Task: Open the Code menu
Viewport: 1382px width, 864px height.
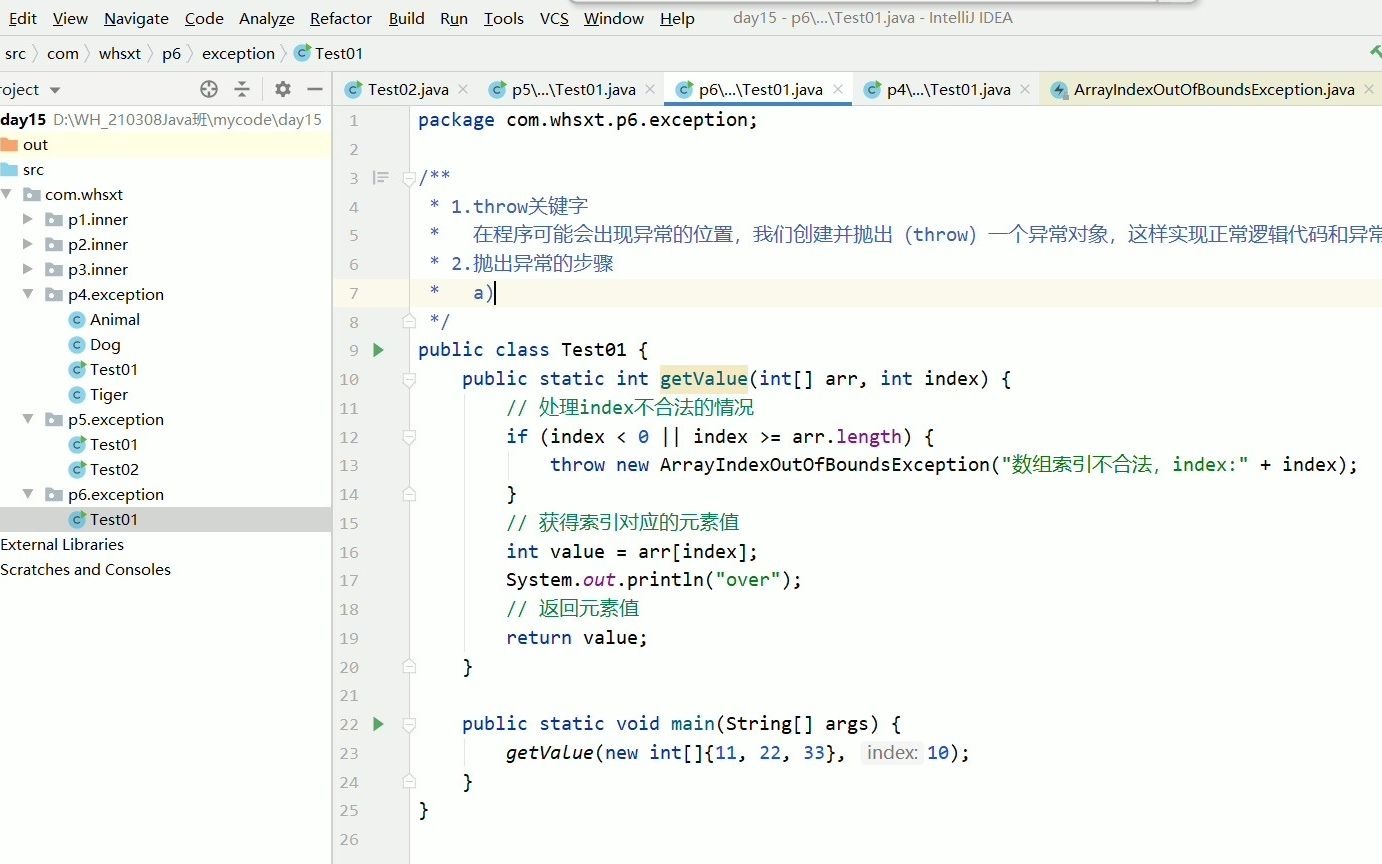Action: pyautogui.click(x=204, y=18)
